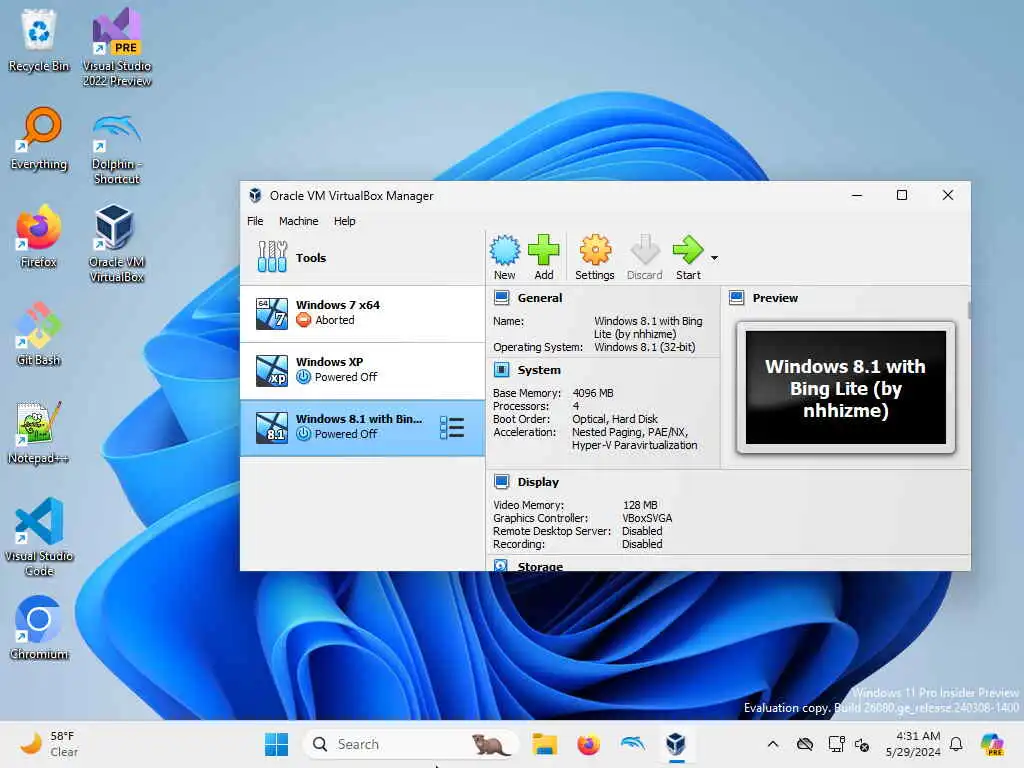Click the taskbar Search box
Screen dimensions: 1024x768
click(411, 744)
